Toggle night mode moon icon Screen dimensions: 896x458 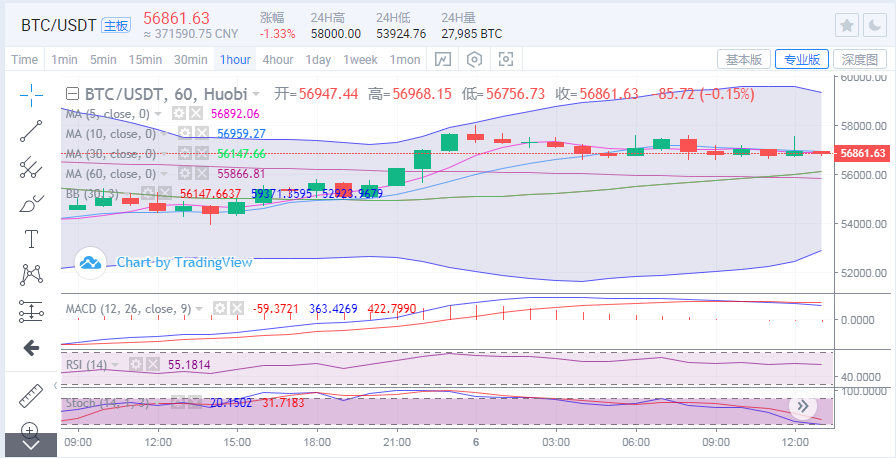pos(875,26)
